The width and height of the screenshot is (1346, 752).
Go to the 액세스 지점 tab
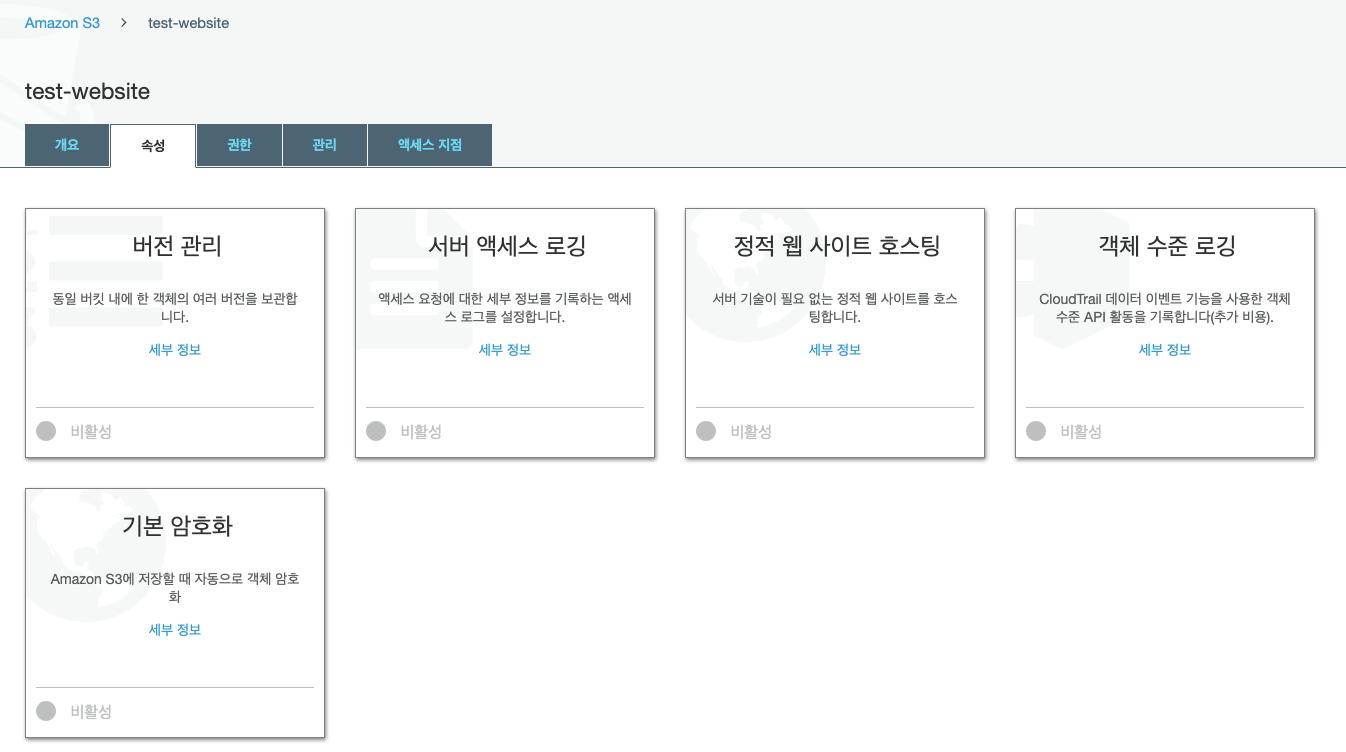click(430, 145)
